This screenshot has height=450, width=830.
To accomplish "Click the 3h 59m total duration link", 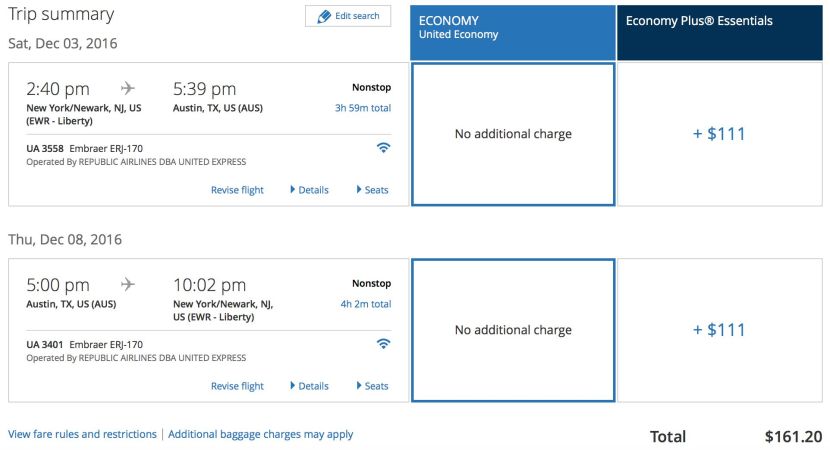I will tap(363, 108).
